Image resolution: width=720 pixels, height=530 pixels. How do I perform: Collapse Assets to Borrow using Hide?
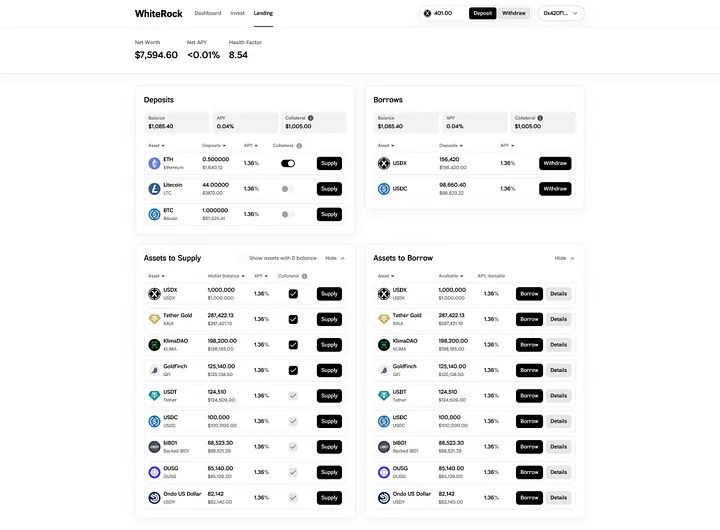click(565, 258)
